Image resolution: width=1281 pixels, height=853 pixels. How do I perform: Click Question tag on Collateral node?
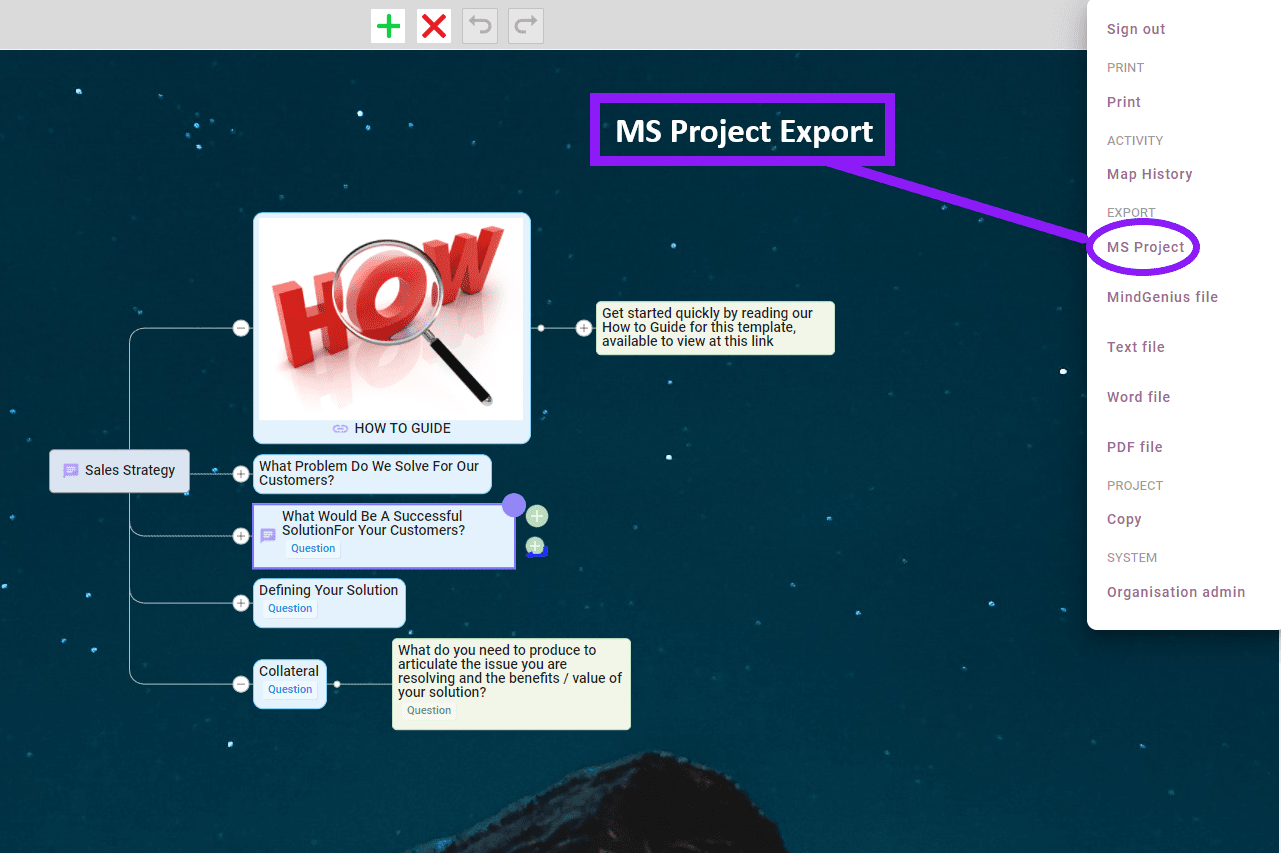[x=290, y=689]
